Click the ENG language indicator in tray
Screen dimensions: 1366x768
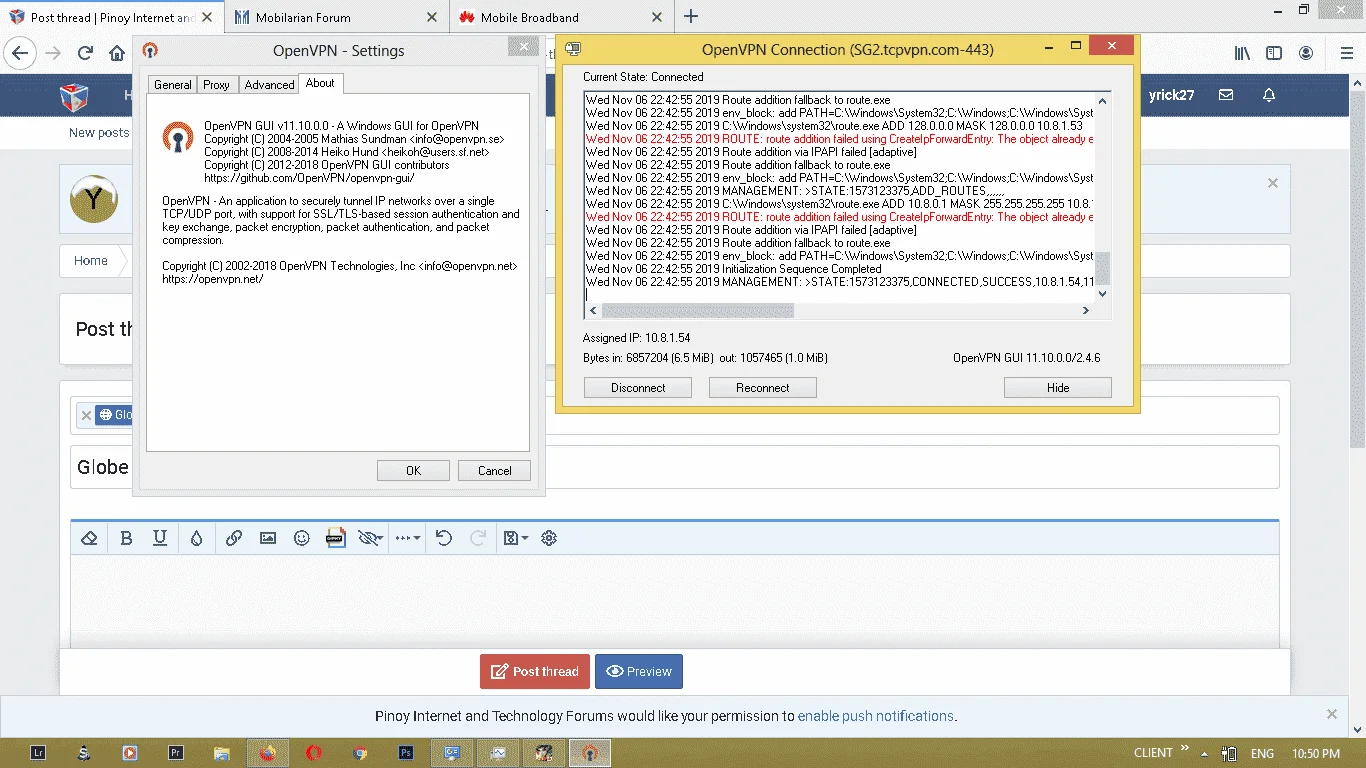pos(1262,753)
